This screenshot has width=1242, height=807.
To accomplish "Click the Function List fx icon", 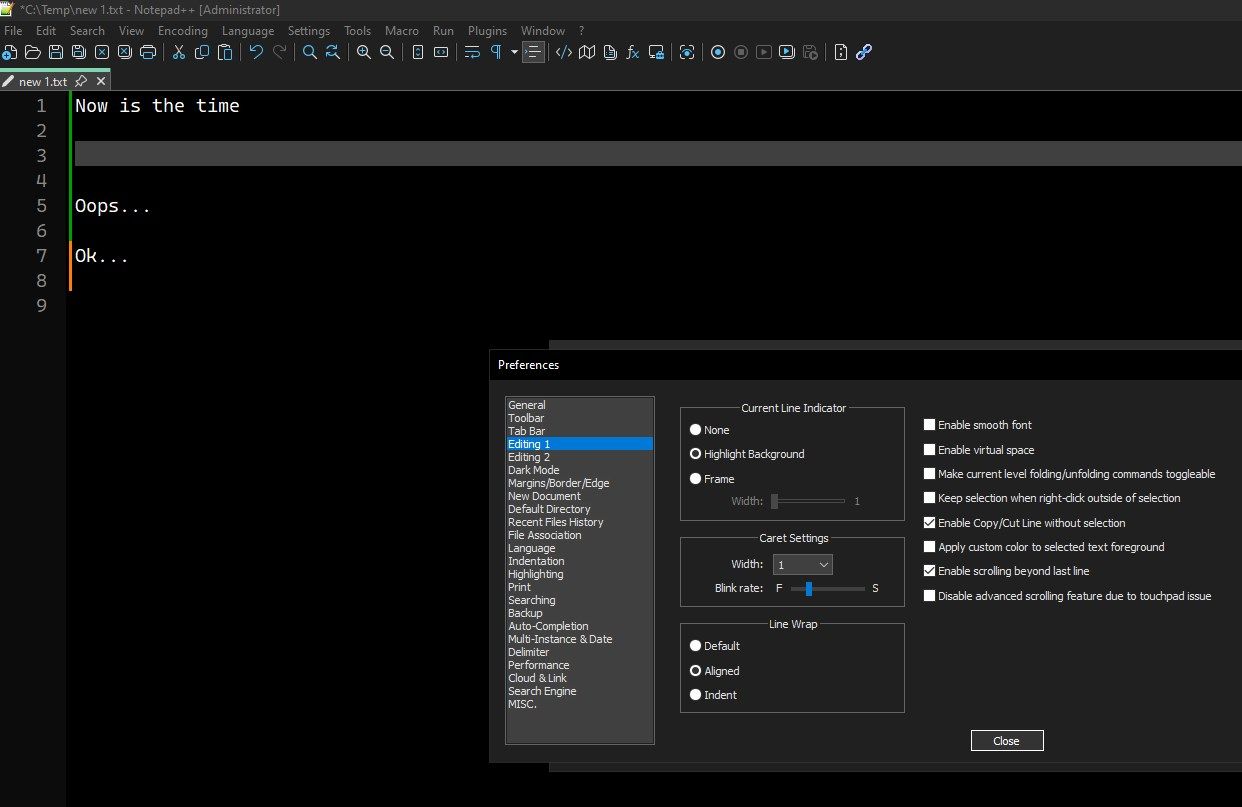I will [633, 52].
